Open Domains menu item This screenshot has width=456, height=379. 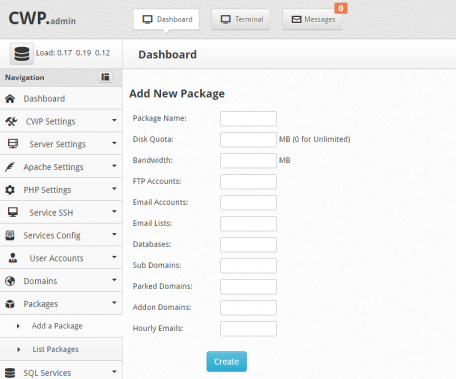[x=61, y=281]
